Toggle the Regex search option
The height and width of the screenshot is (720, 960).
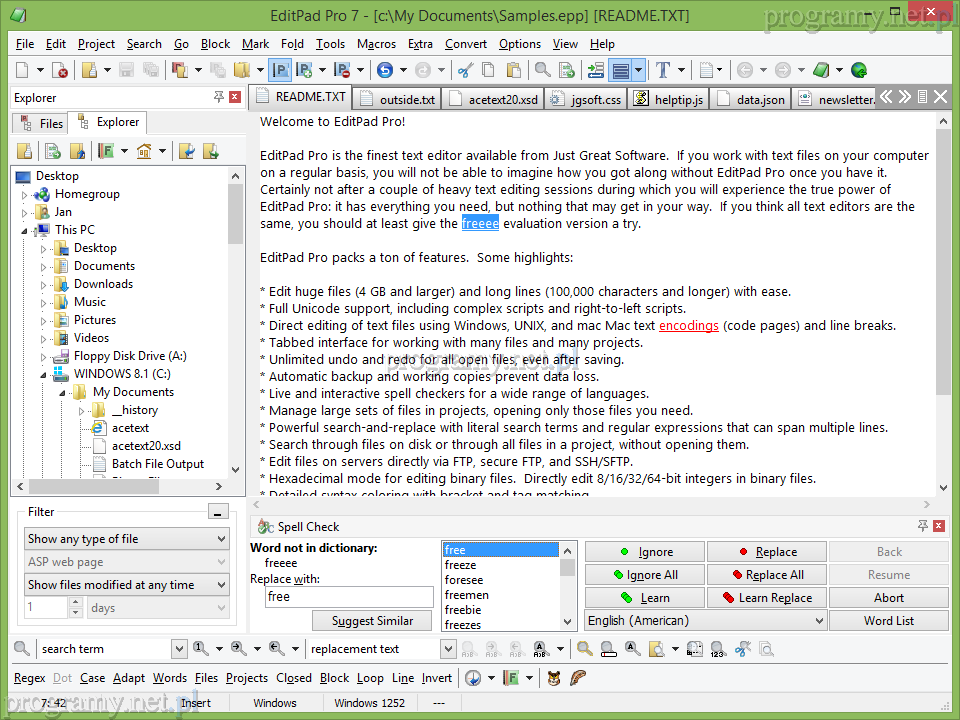29,678
